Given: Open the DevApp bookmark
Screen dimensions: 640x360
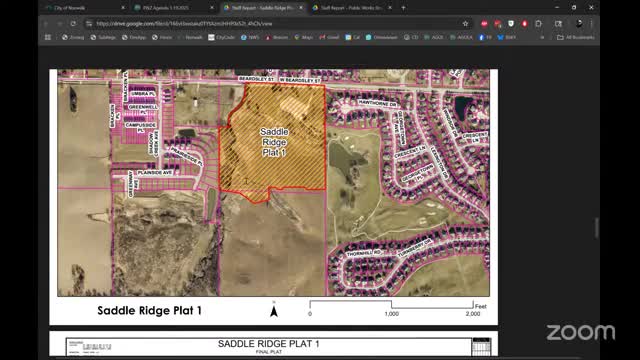Looking at the screenshot, I should coord(134,37).
